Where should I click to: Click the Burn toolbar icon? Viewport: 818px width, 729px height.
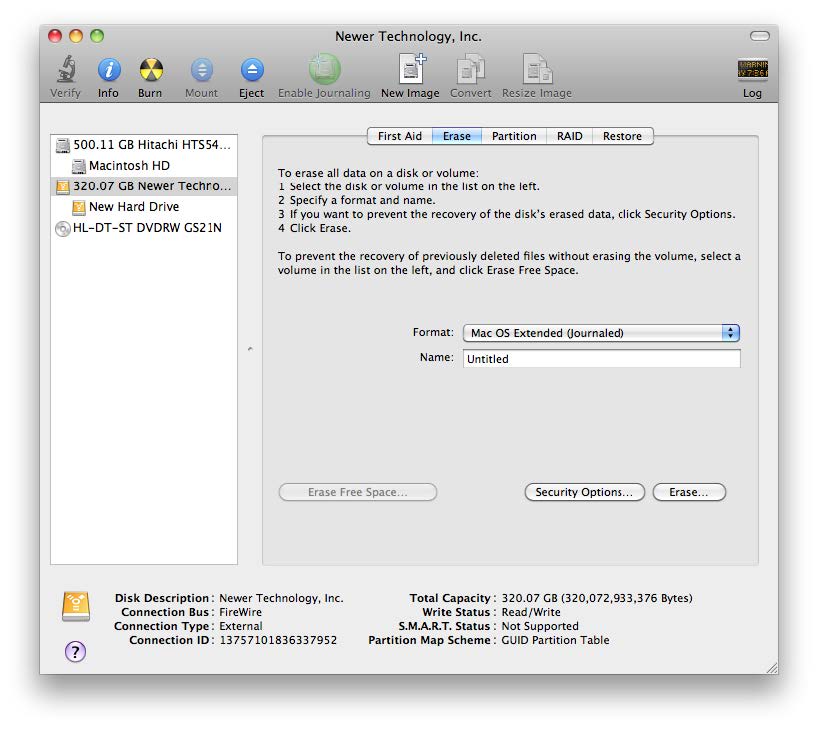pos(150,71)
